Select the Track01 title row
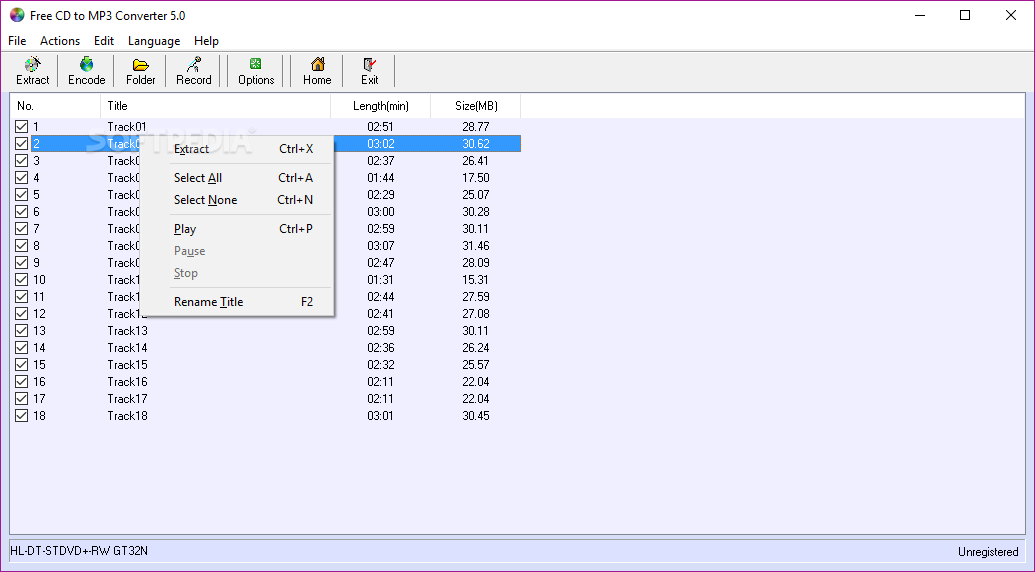Screen dimensions: 1035x572 click(127, 127)
